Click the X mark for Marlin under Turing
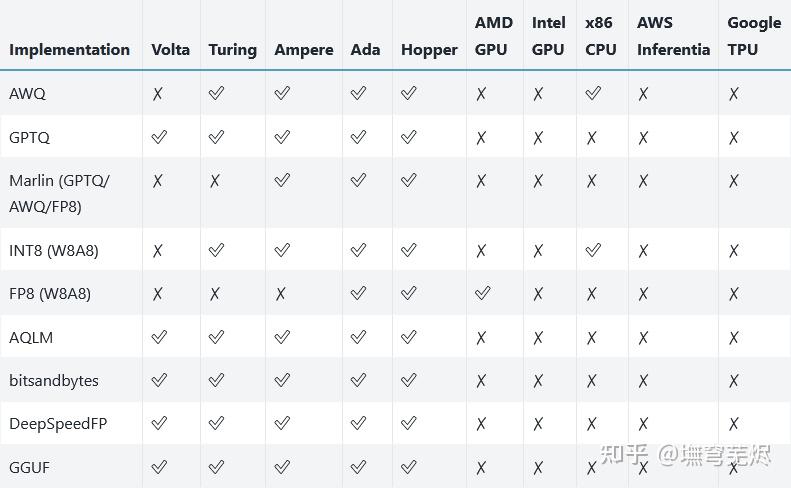Screen dimensions: 791x488 coord(216,181)
